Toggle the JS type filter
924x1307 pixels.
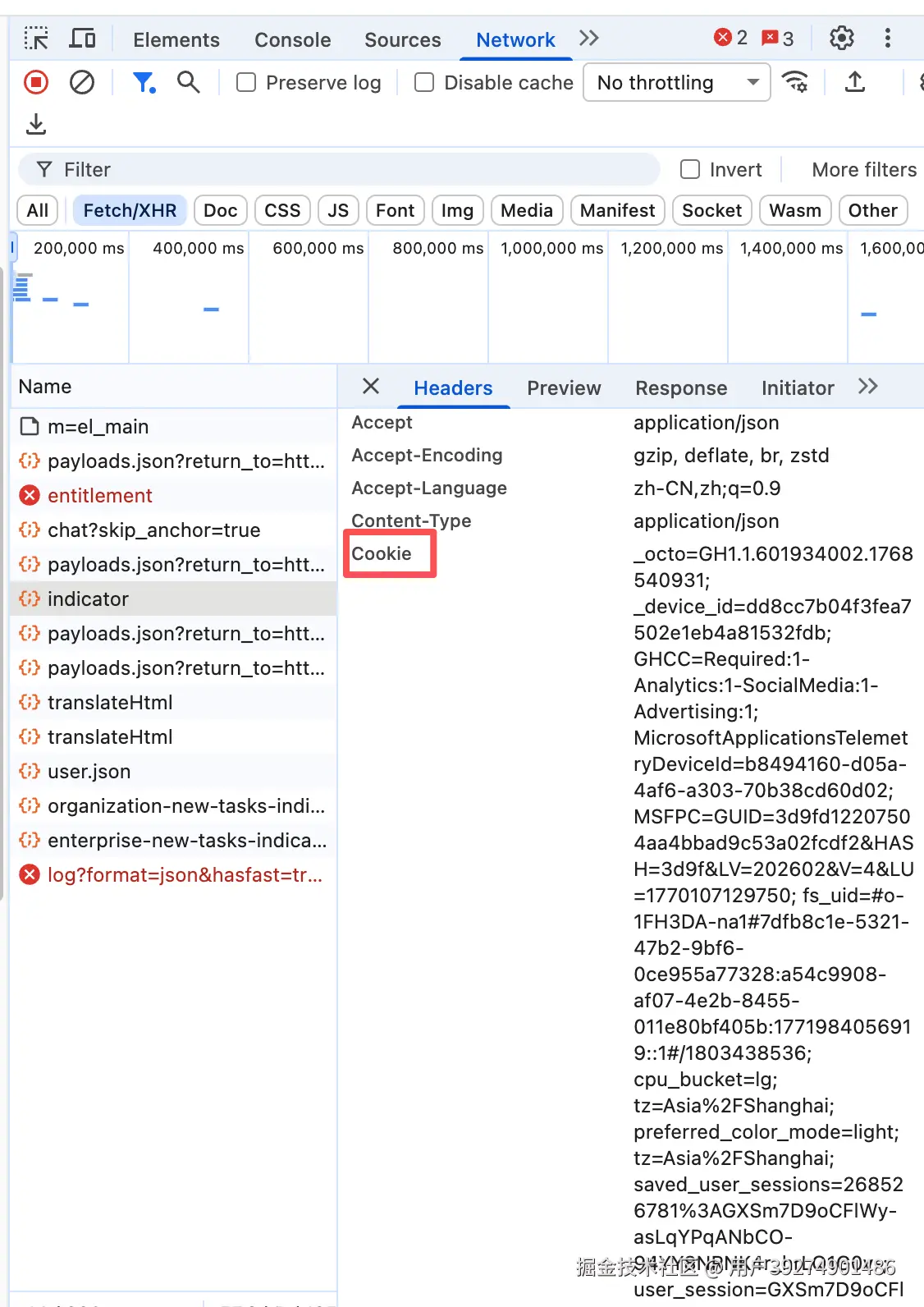(x=338, y=211)
